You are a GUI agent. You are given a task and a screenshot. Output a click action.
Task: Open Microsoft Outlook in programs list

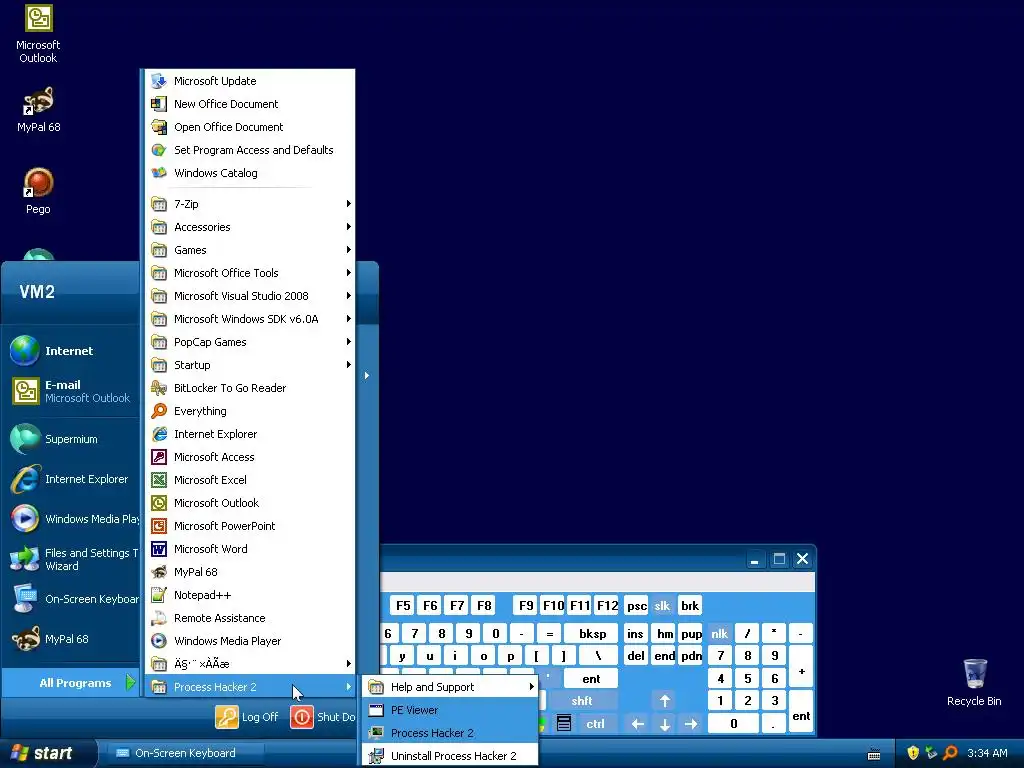pos(249,503)
